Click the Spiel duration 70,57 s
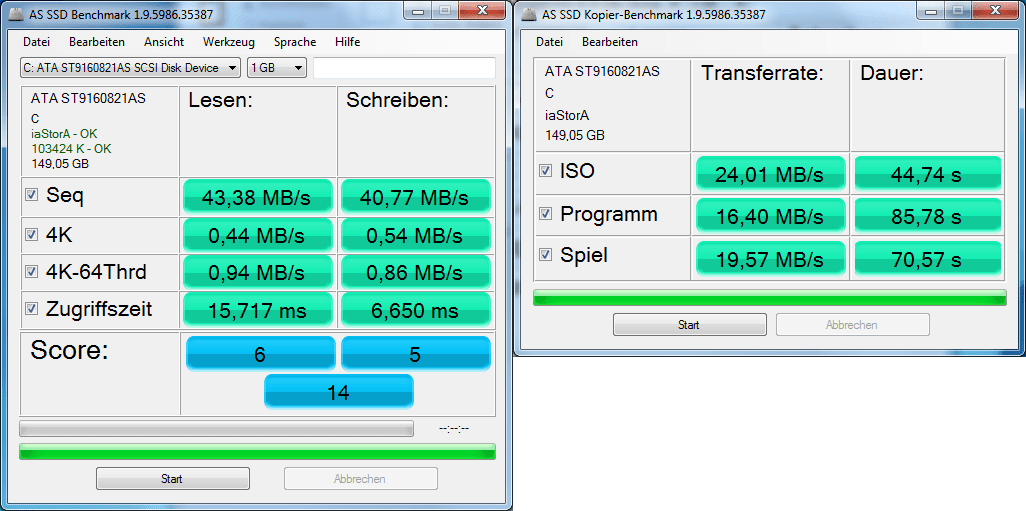Image resolution: width=1026 pixels, height=511 pixels. click(929, 258)
